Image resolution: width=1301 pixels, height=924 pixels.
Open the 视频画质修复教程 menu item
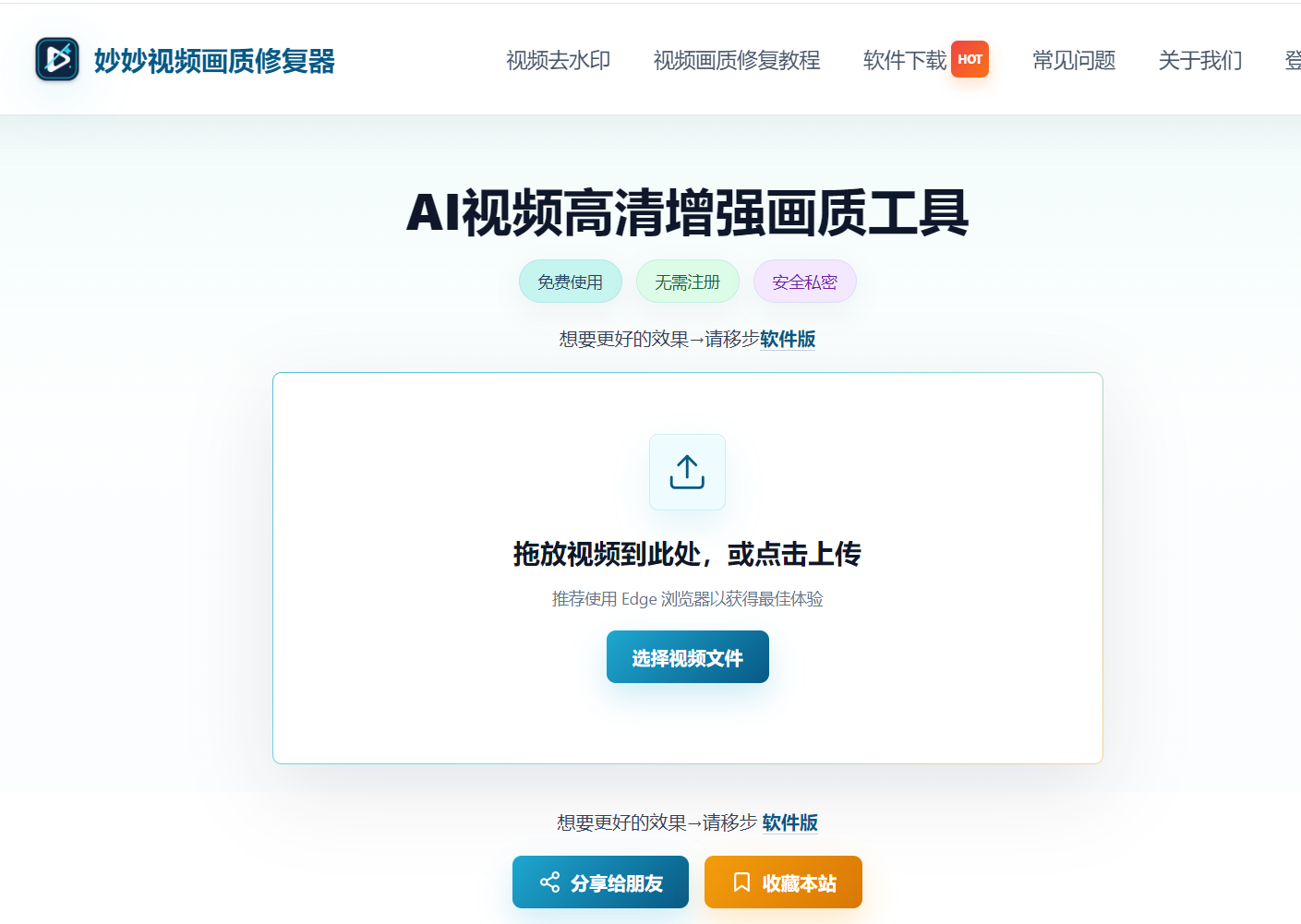pos(737,61)
